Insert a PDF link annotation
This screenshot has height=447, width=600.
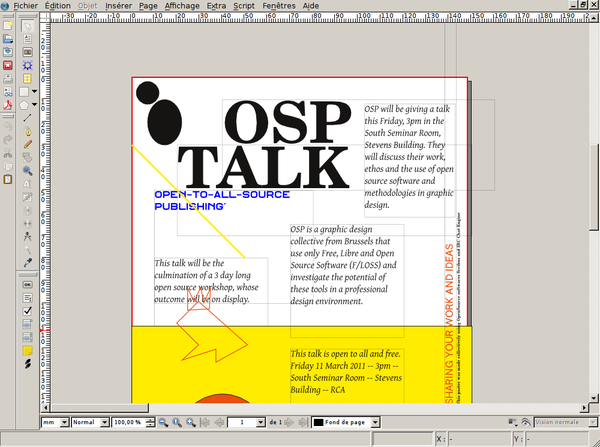click(27, 364)
